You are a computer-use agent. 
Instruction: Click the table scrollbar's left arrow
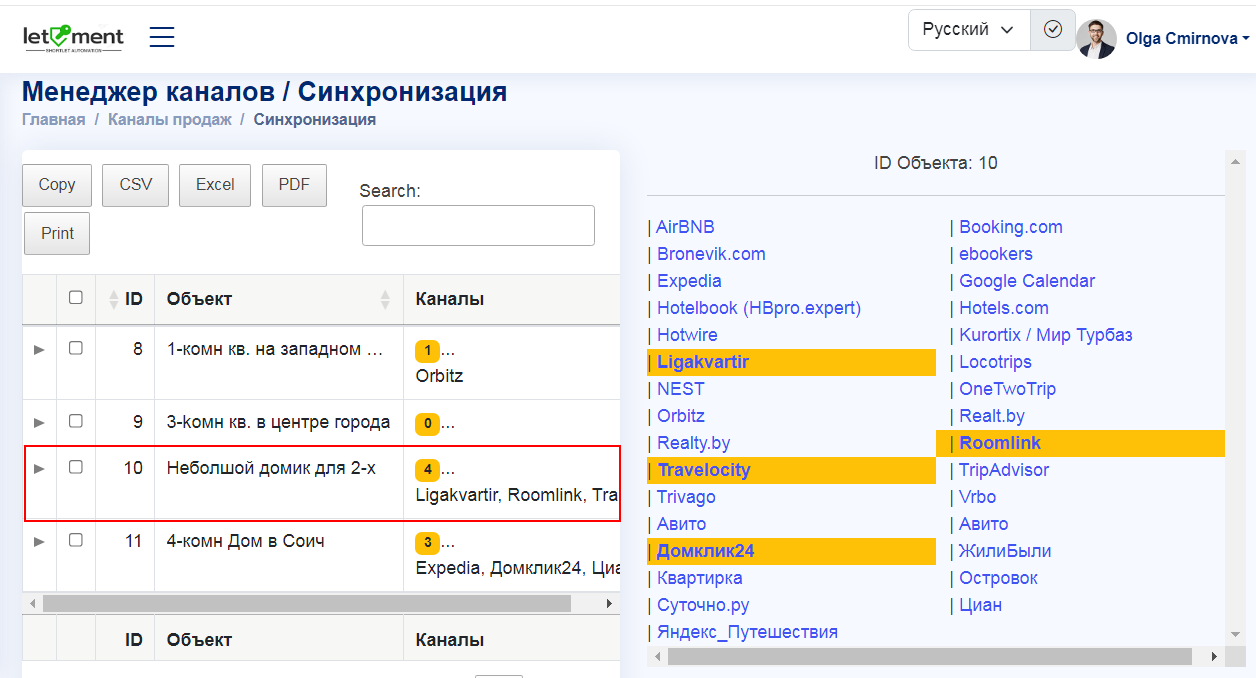[x=33, y=604]
